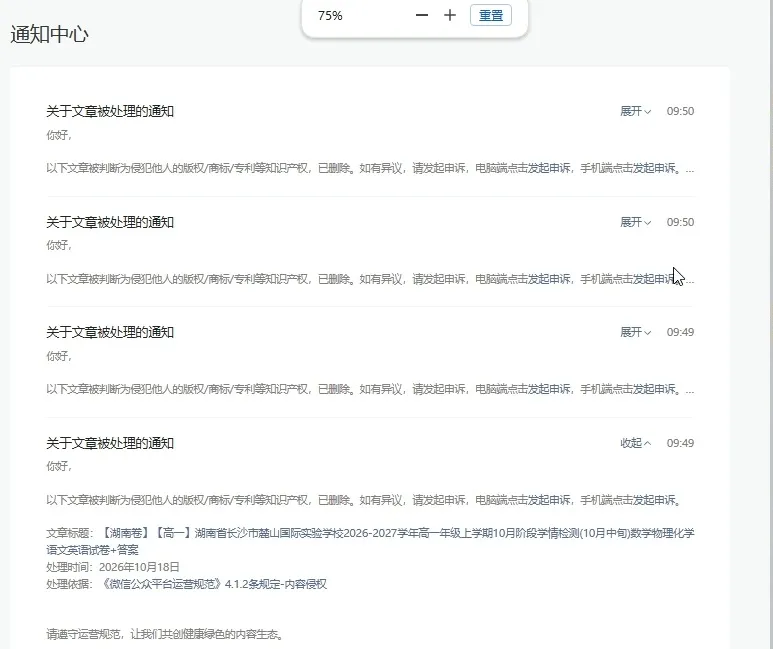773x649 pixels.
Task: Click the 09:49 timestamp beside 收起
Action: 680,443
